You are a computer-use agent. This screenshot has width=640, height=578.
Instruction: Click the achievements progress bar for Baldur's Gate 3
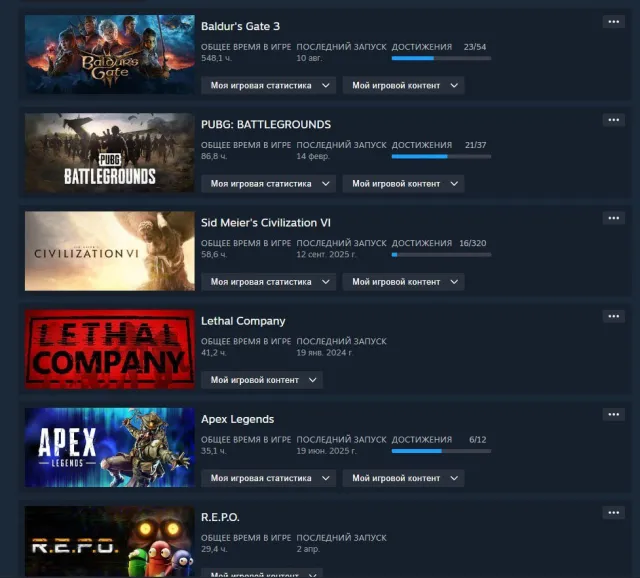click(441, 58)
